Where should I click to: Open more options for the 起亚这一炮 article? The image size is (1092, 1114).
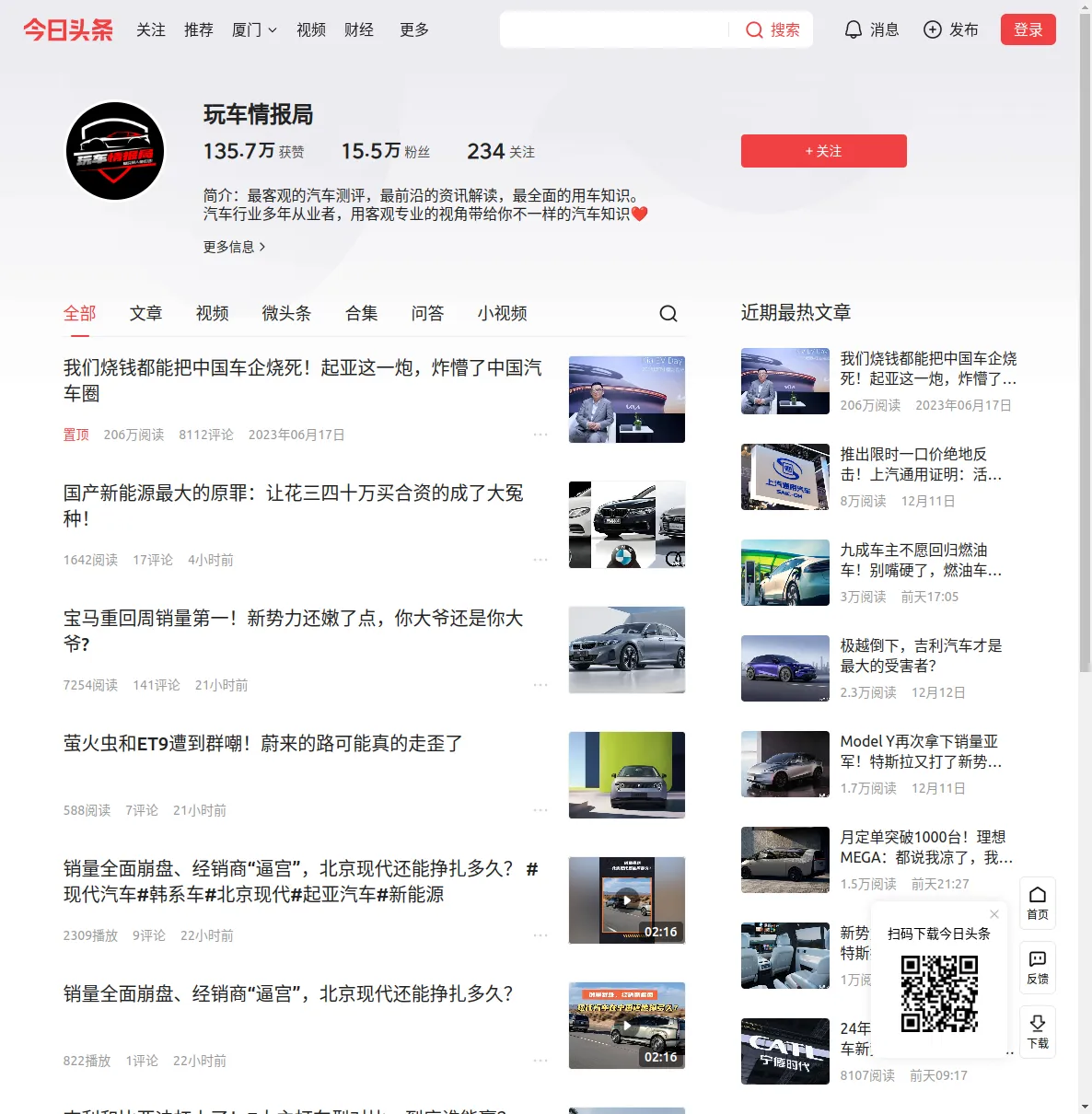pos(540,435)
